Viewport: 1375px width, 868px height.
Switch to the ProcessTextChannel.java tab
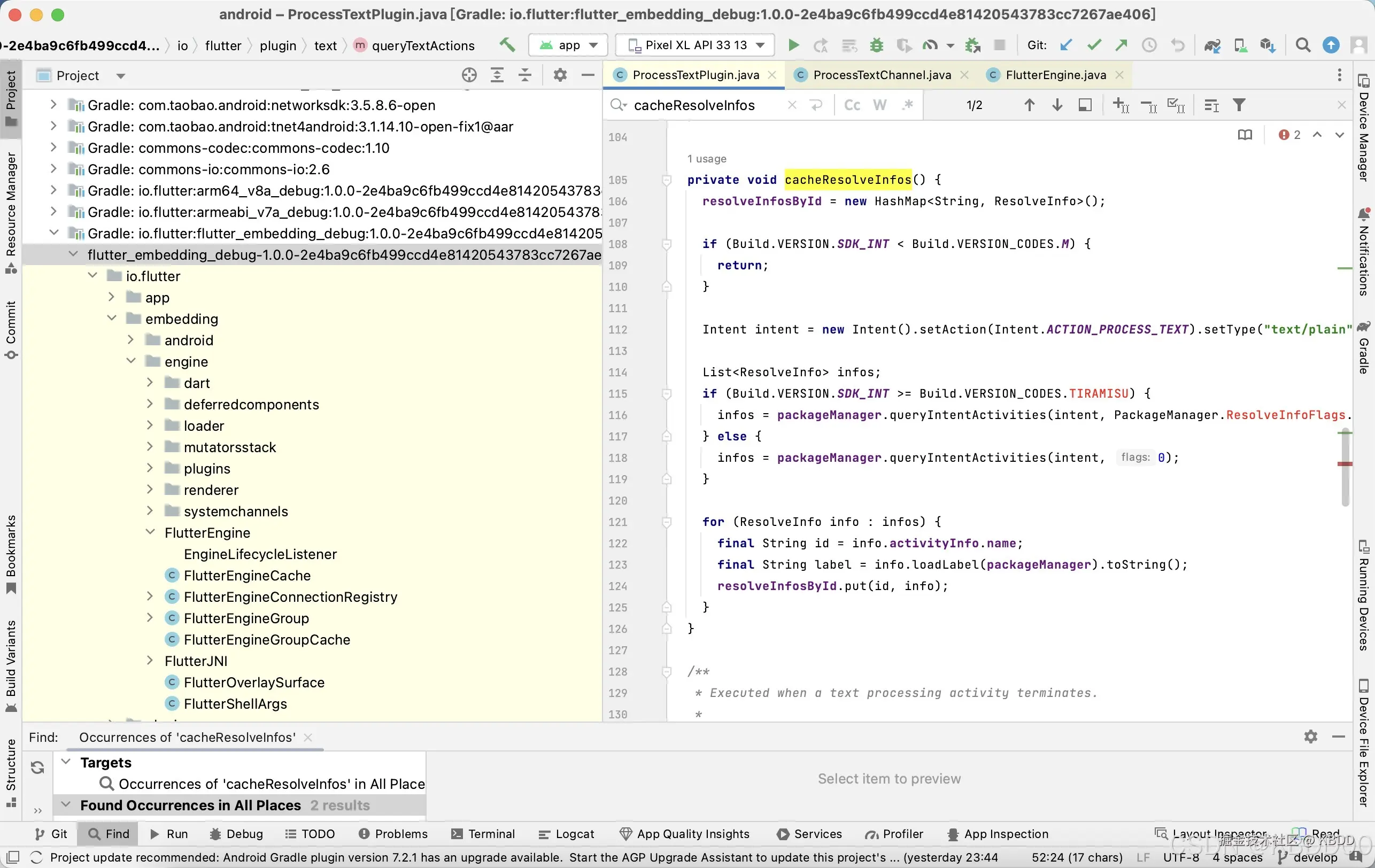click(x=882, y=75)
